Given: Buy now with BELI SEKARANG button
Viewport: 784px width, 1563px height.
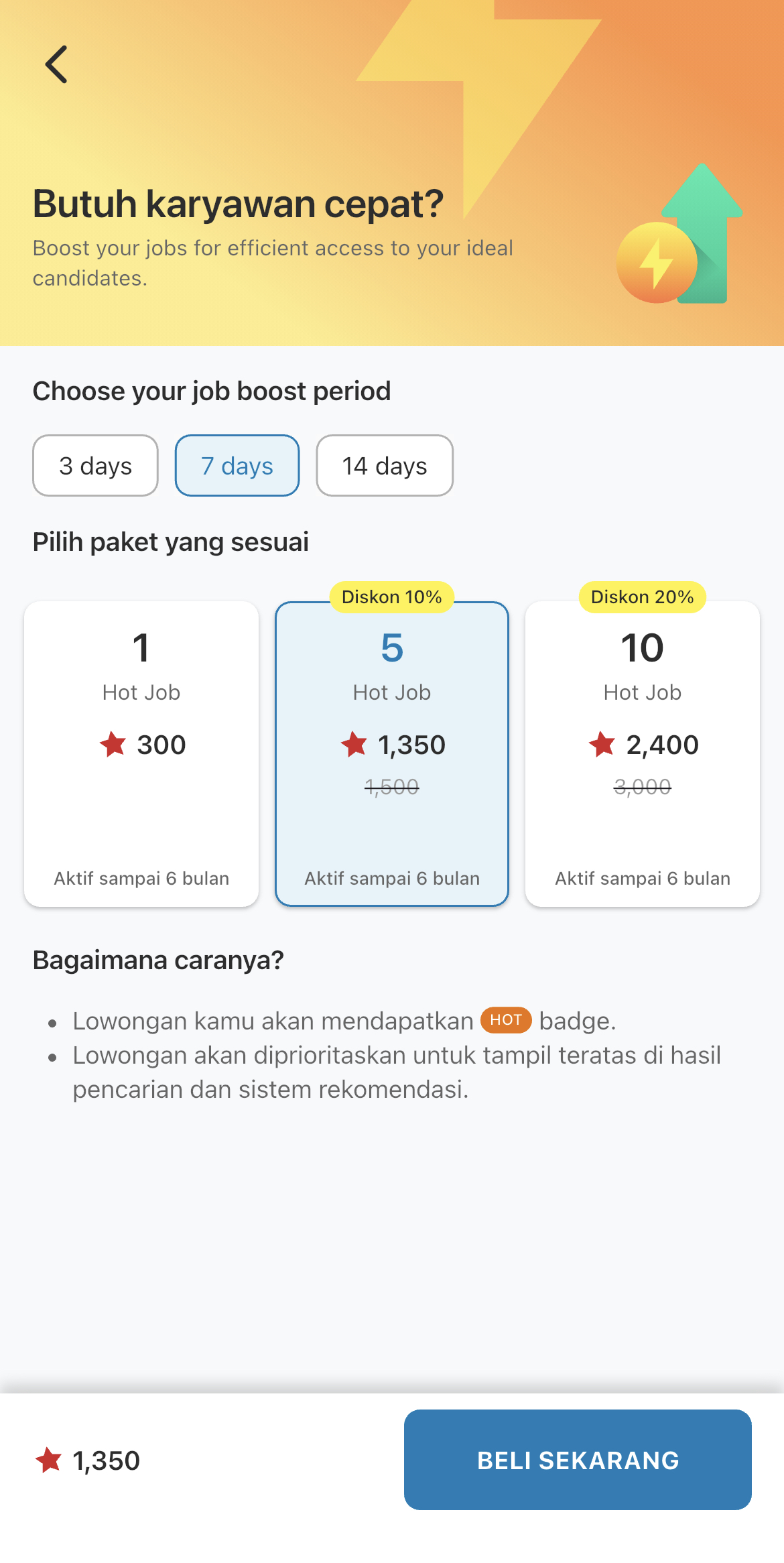Looking at the screenshot, I should [x=578, y=1460].
